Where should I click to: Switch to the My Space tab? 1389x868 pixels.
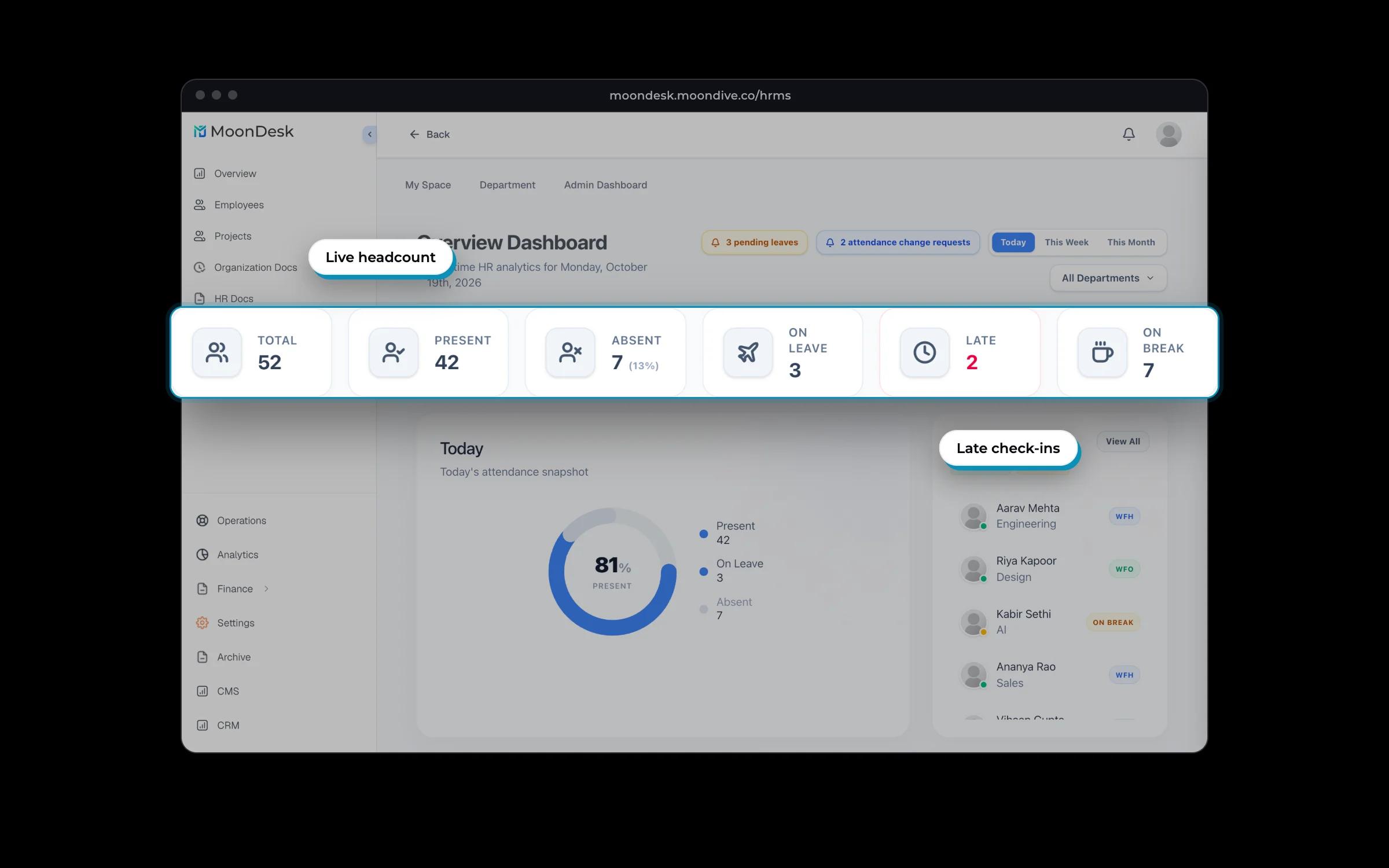(x=428, y=185)
